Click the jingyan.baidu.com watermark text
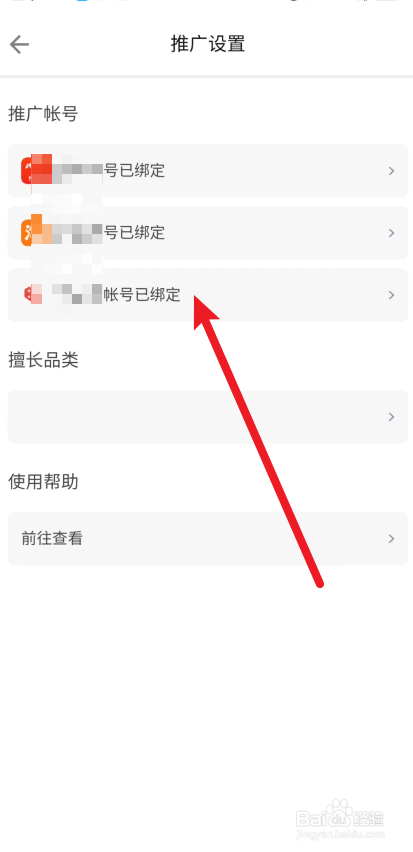The width and height of the screenshot is (413, 852). pos(340,834)
